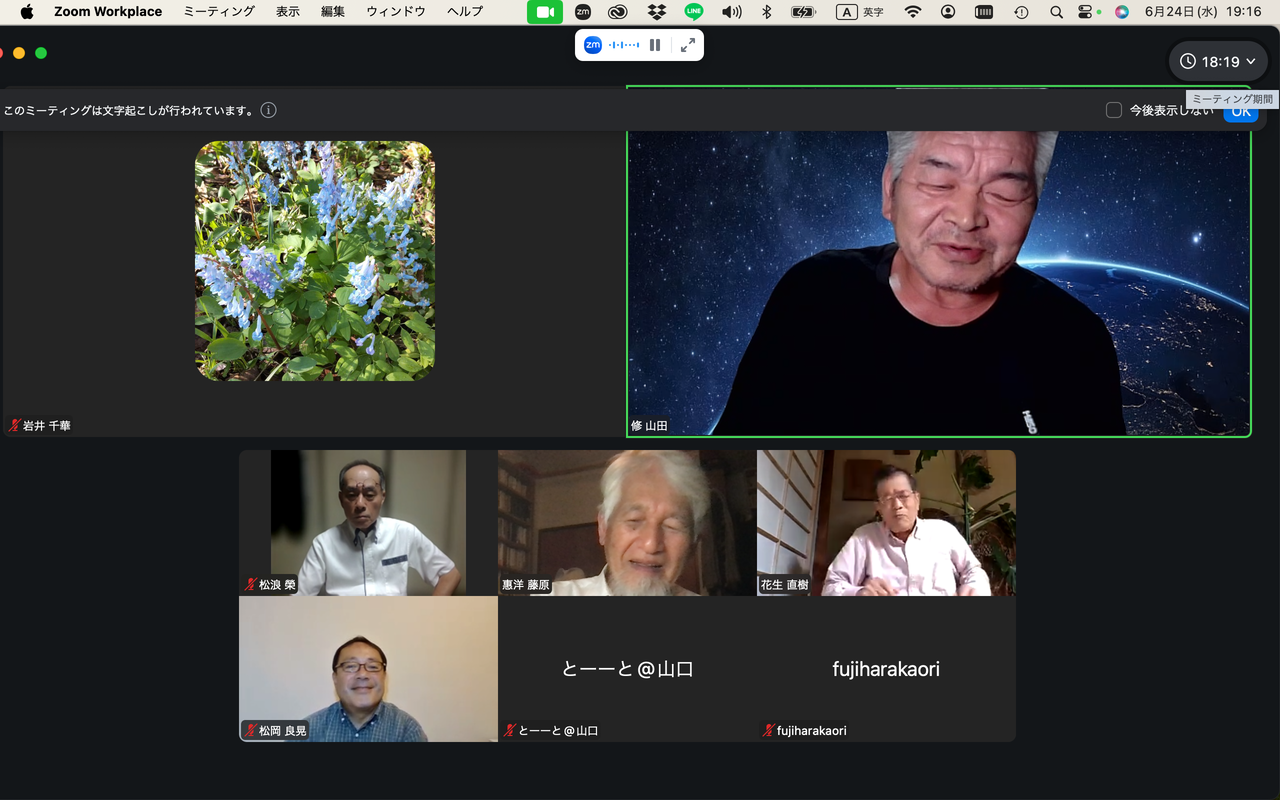Open the 表示 menu
The image size is (1280, 800).
(x=288, y=12)
